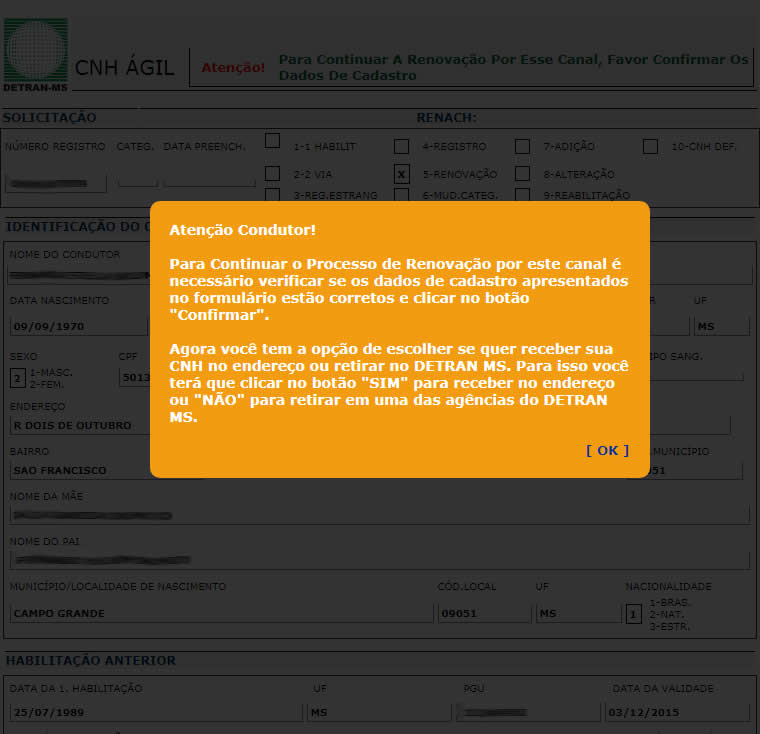Screen dimensions: 760x734
Task: Check the 9-REABILITAÇÃO checkbox
Action: point(522,195)
